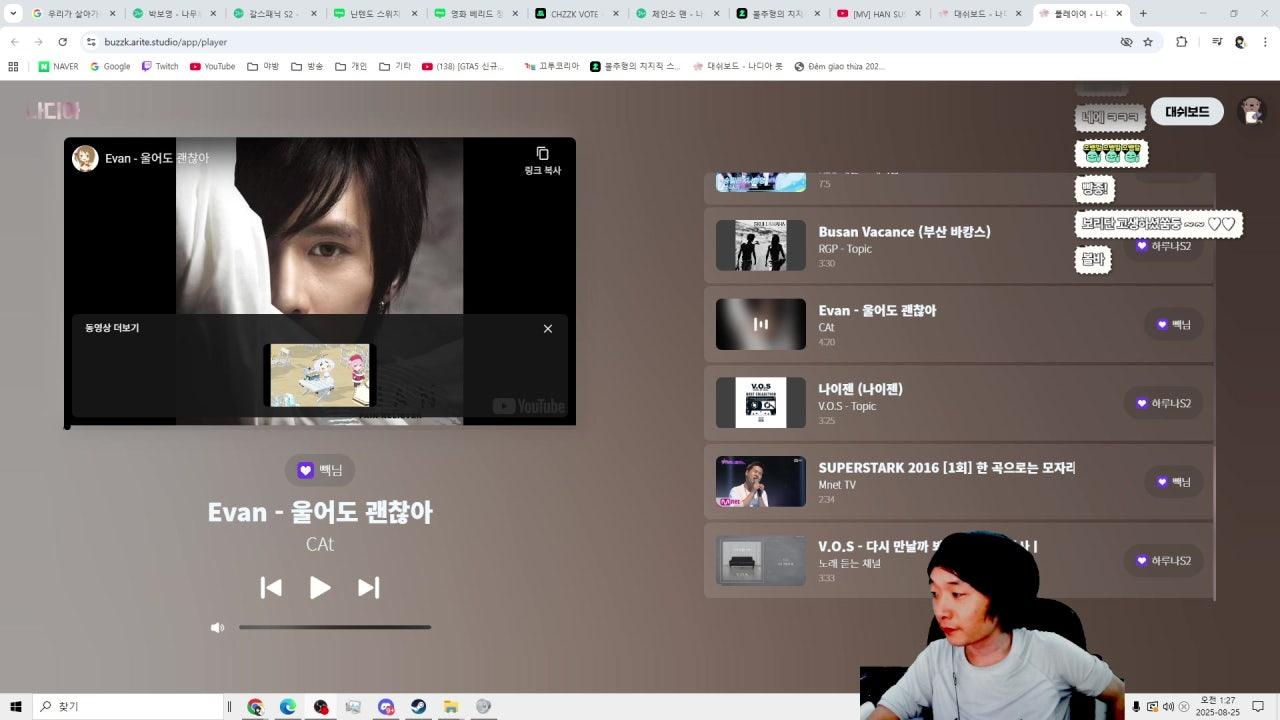Switch to the 영화 베리드 browser tab
Image resolution: width=1280 pixels, height=720 pixels.
coord(476,14)
